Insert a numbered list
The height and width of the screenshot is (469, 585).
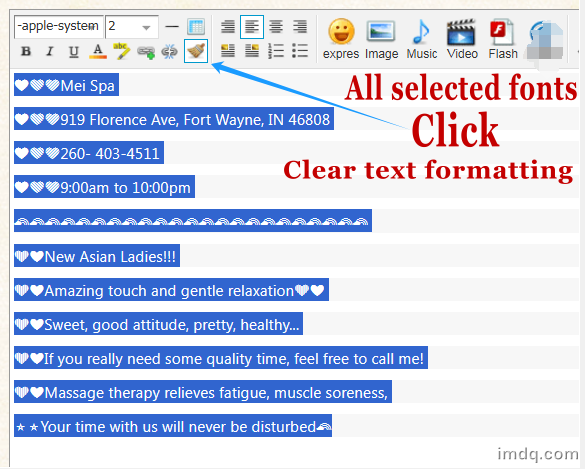[276, 51]
